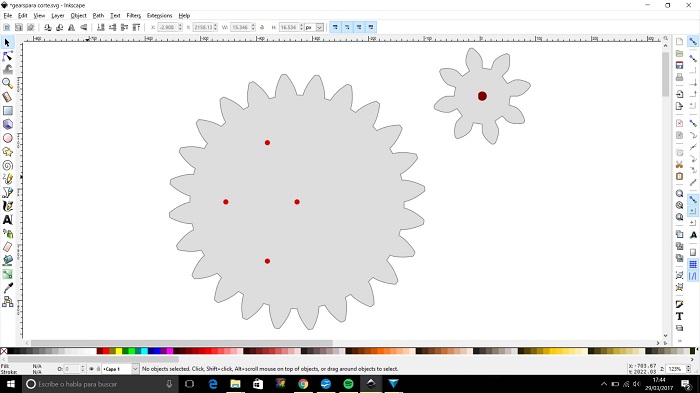
Task: Select the Paint Bucket tool
Action: click(x=7, y=260)
